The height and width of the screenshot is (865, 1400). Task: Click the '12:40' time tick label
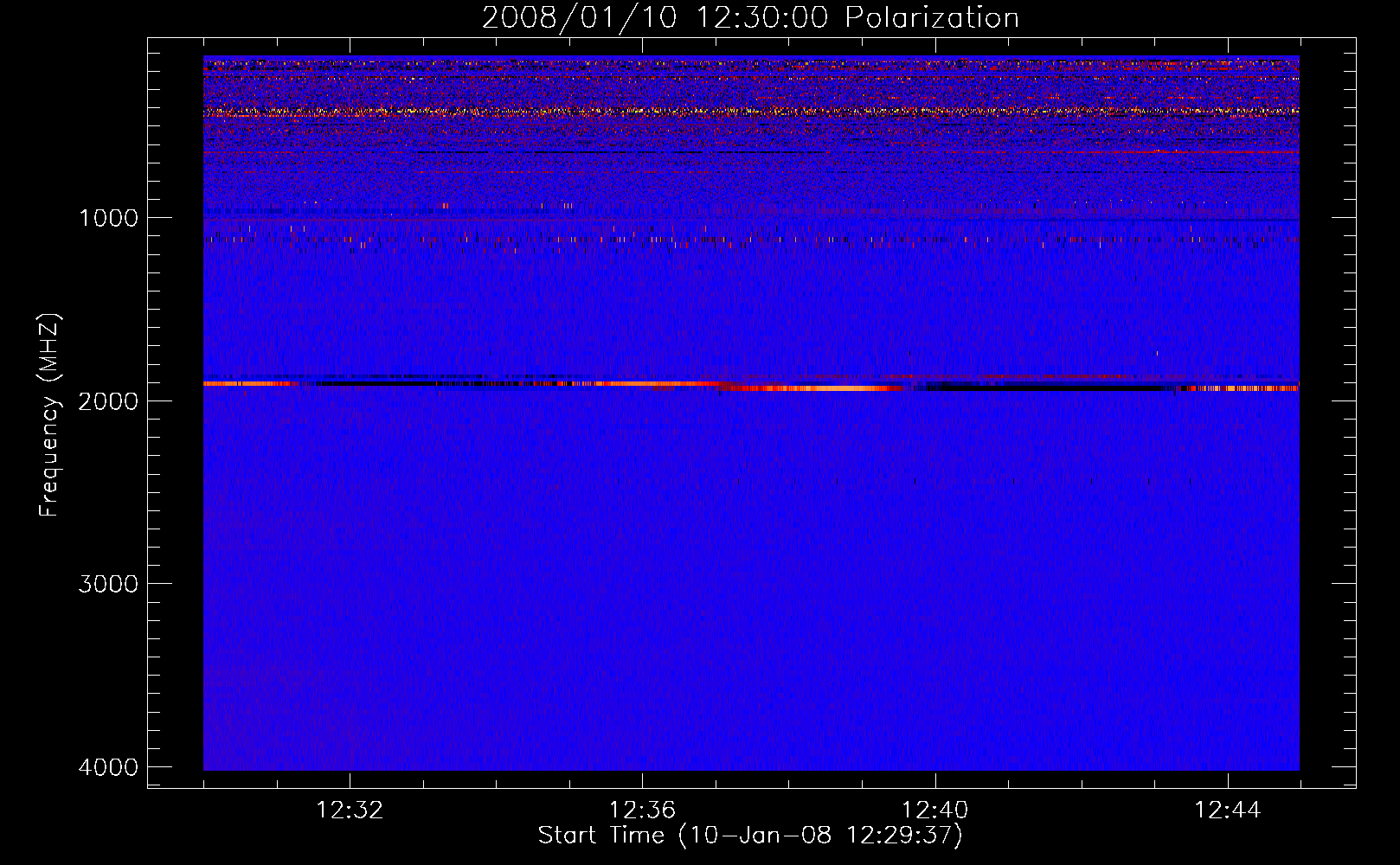pyautogui.click(x=935, y=811)
